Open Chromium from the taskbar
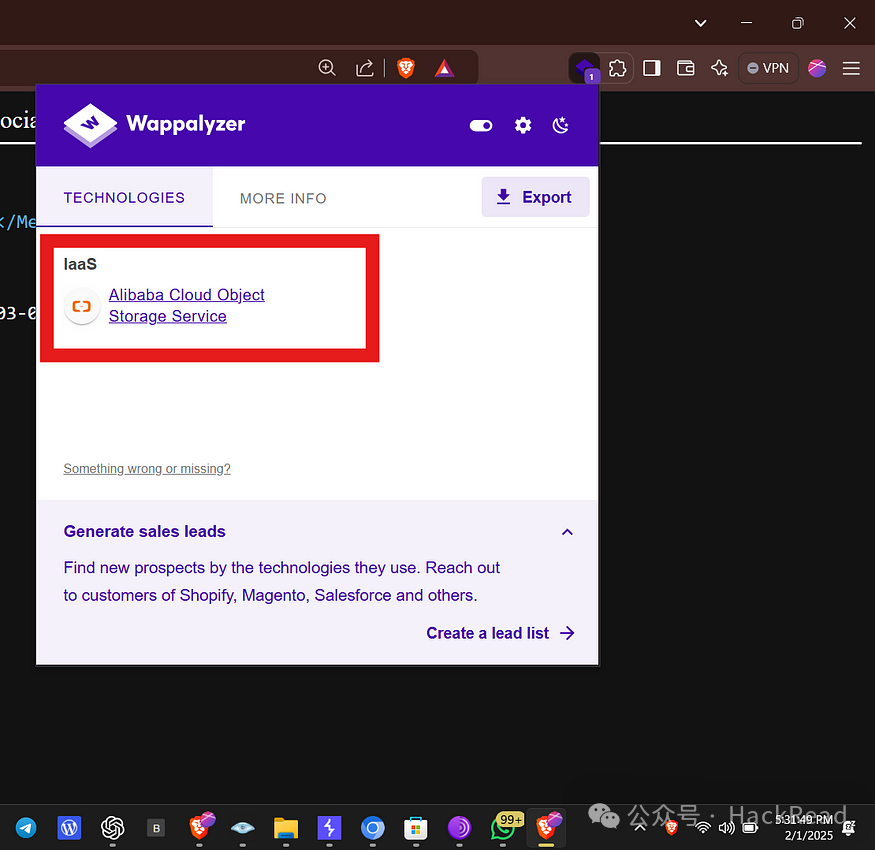This screenshot has height=850, width=875. tap(373, 828)
